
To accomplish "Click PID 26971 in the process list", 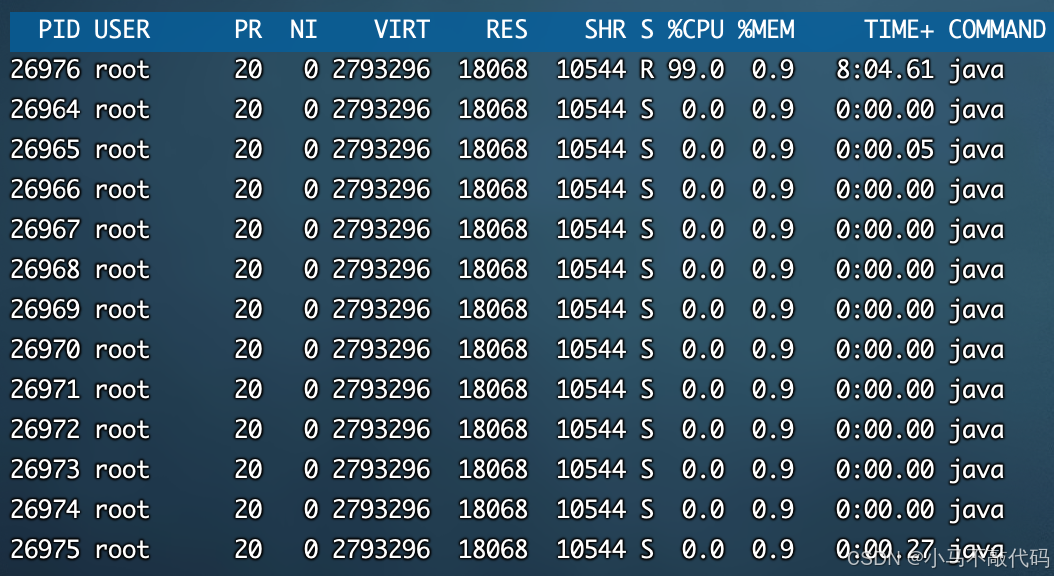I will pos(45,390).
